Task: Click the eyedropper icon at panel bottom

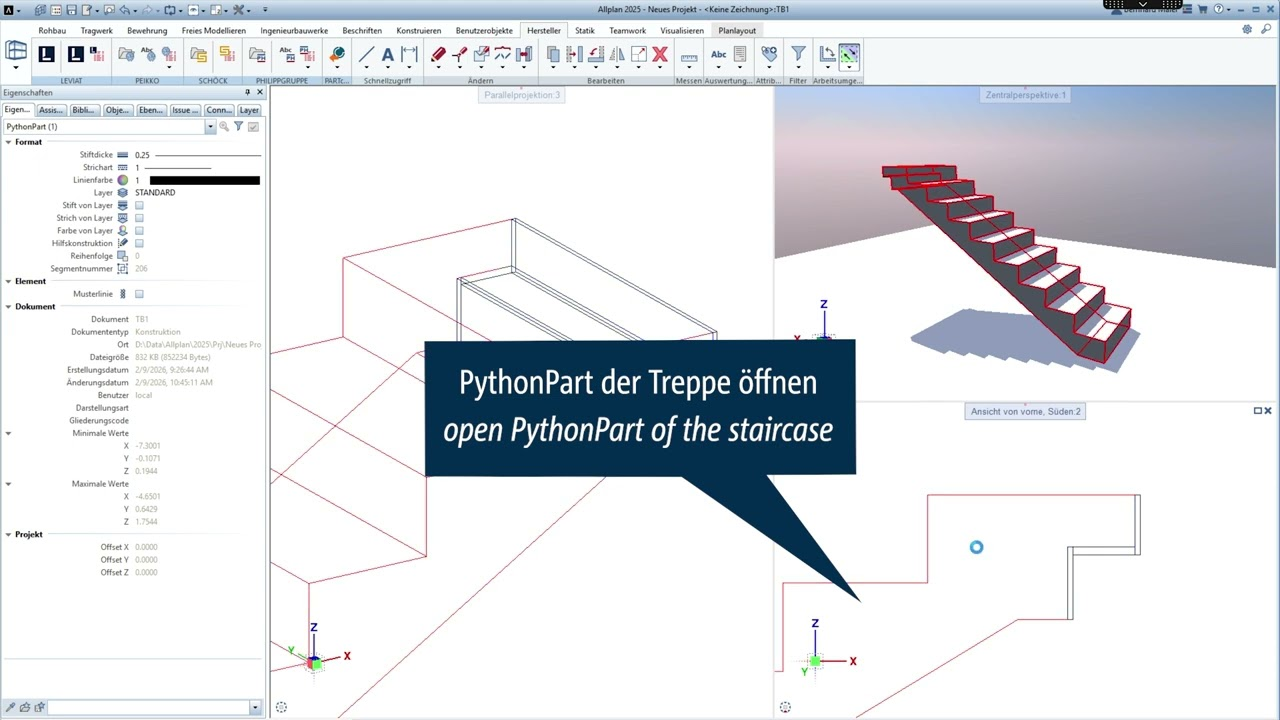Action: click(x=10, y=707)
